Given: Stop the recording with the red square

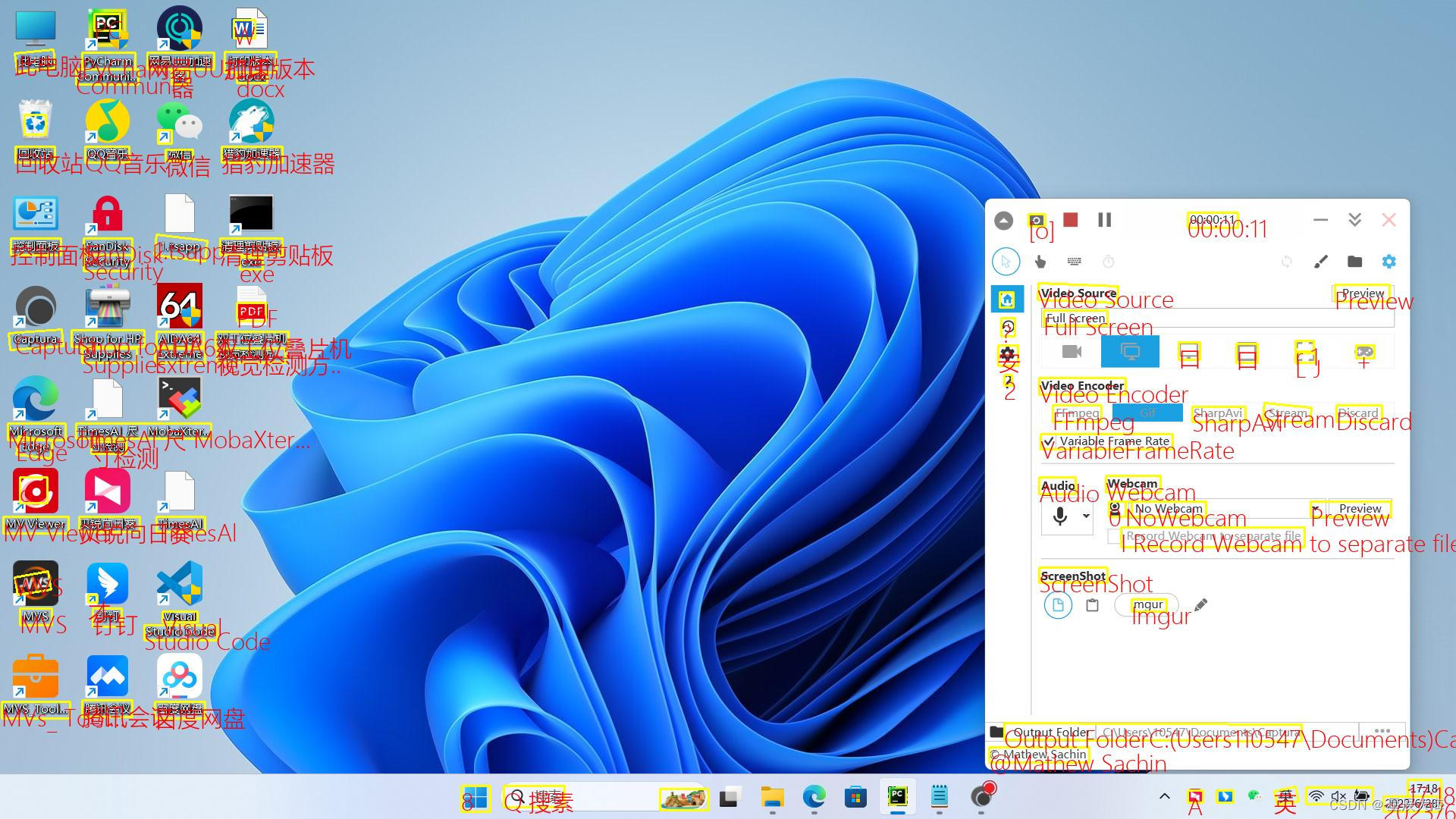Looking at the screenshot, I should click(1071, 220).
